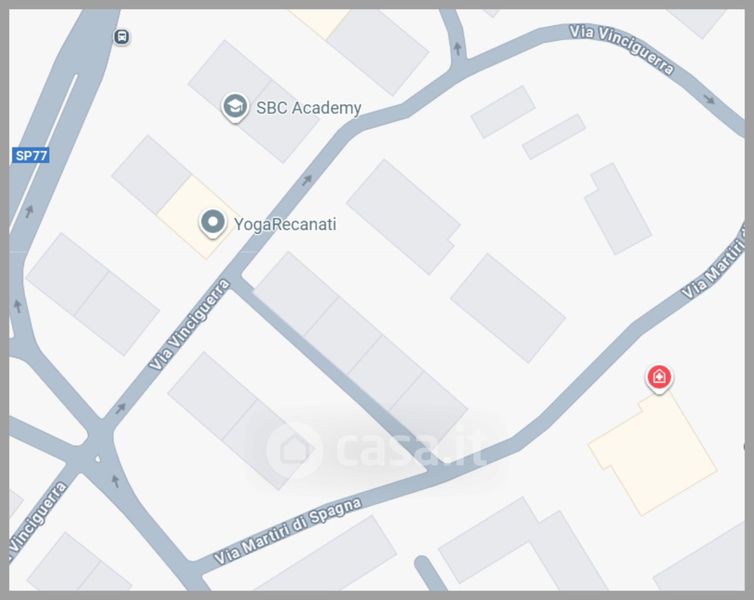Click the red hospital marker pin

click(x=659, y=378)
